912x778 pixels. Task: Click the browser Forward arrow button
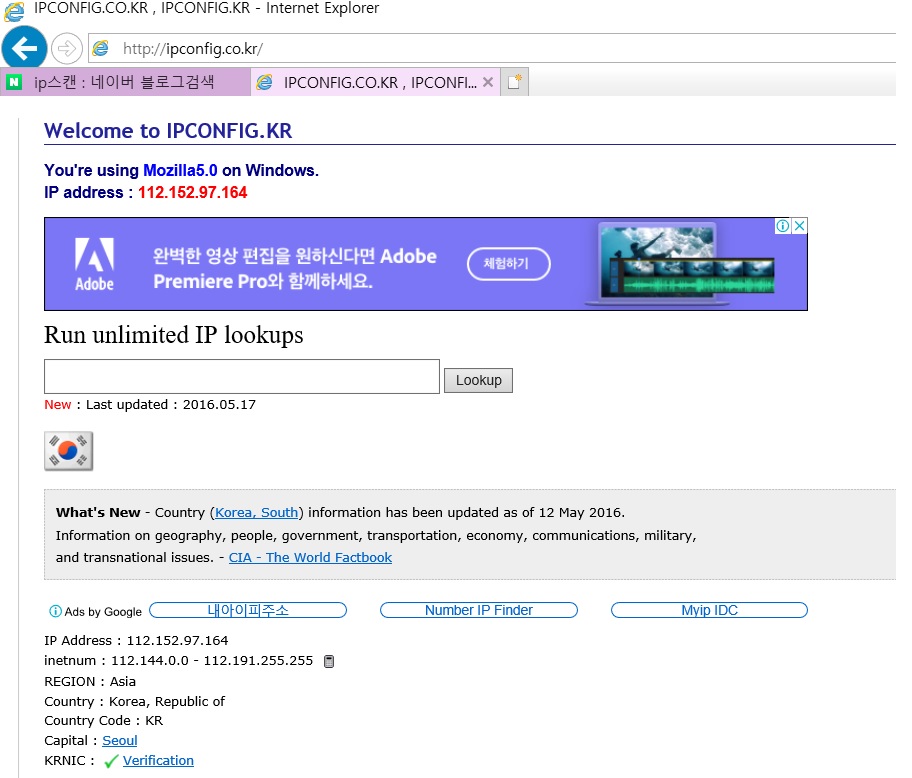[67, 48]
